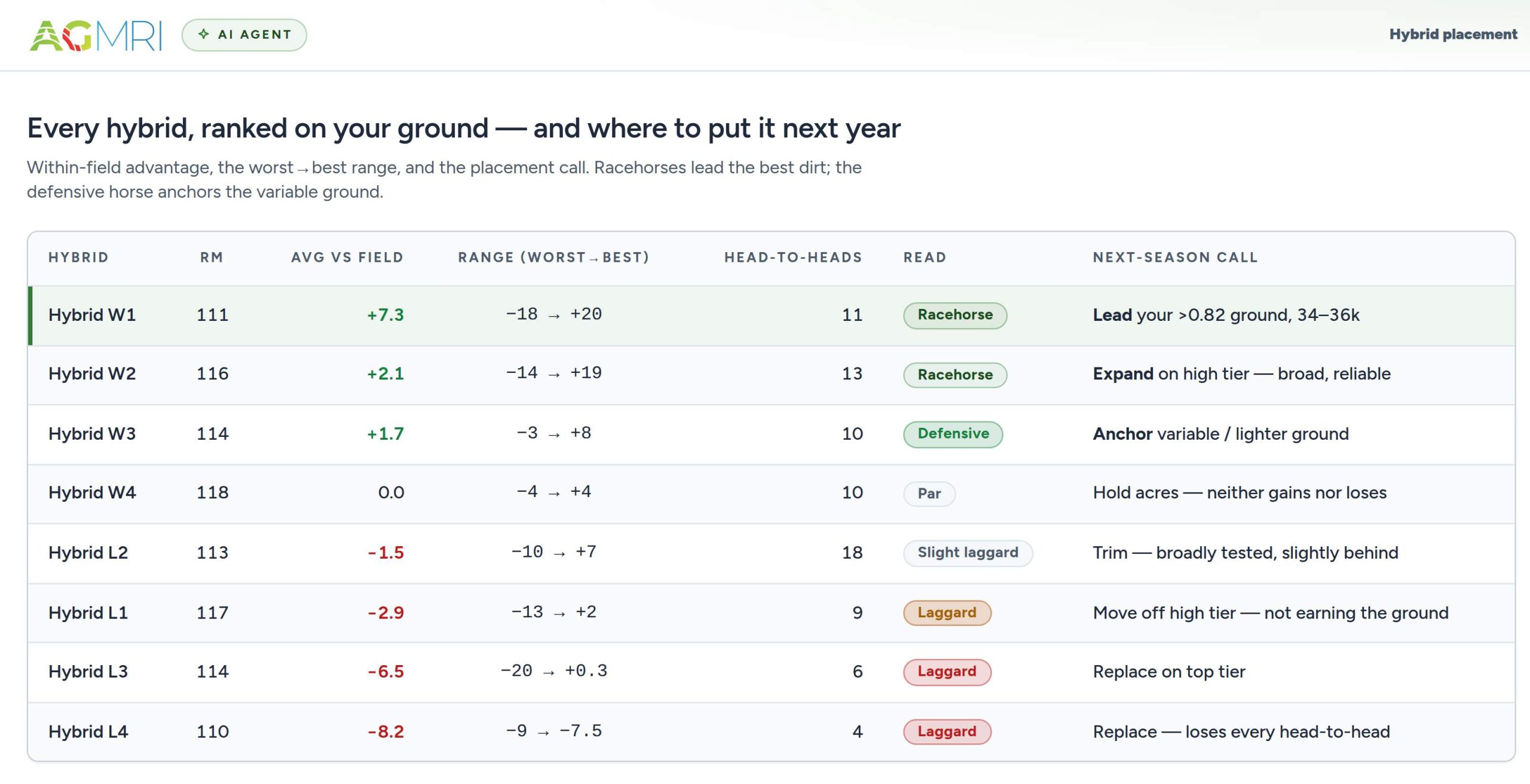Screen dimensions: 1530x784
Task: Click the -8.2 average value
Action: [x=386, y=732]
